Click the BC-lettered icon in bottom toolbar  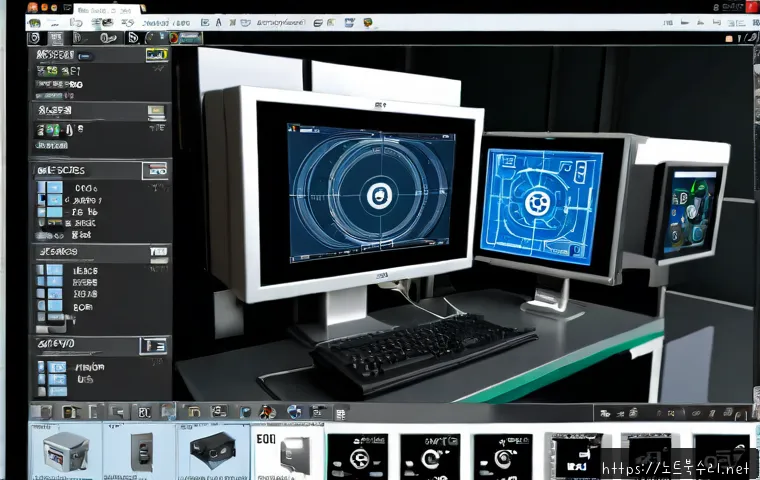point(144,413)
